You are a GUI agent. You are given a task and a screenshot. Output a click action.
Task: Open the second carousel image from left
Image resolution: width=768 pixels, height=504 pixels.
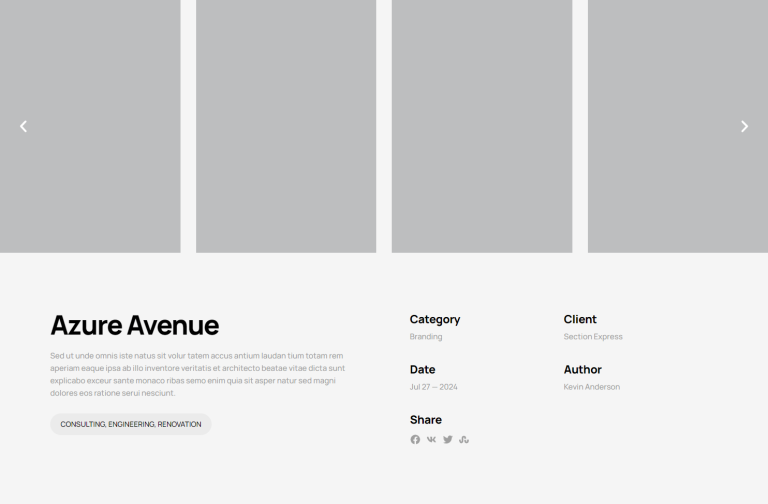click(x=286, y=126)
